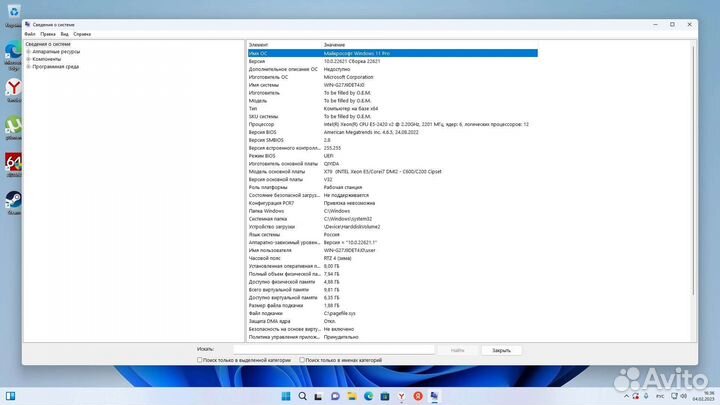Select the 'Версия BIOS' row
The image size is (720, 405).
click(x=392, y=132)
